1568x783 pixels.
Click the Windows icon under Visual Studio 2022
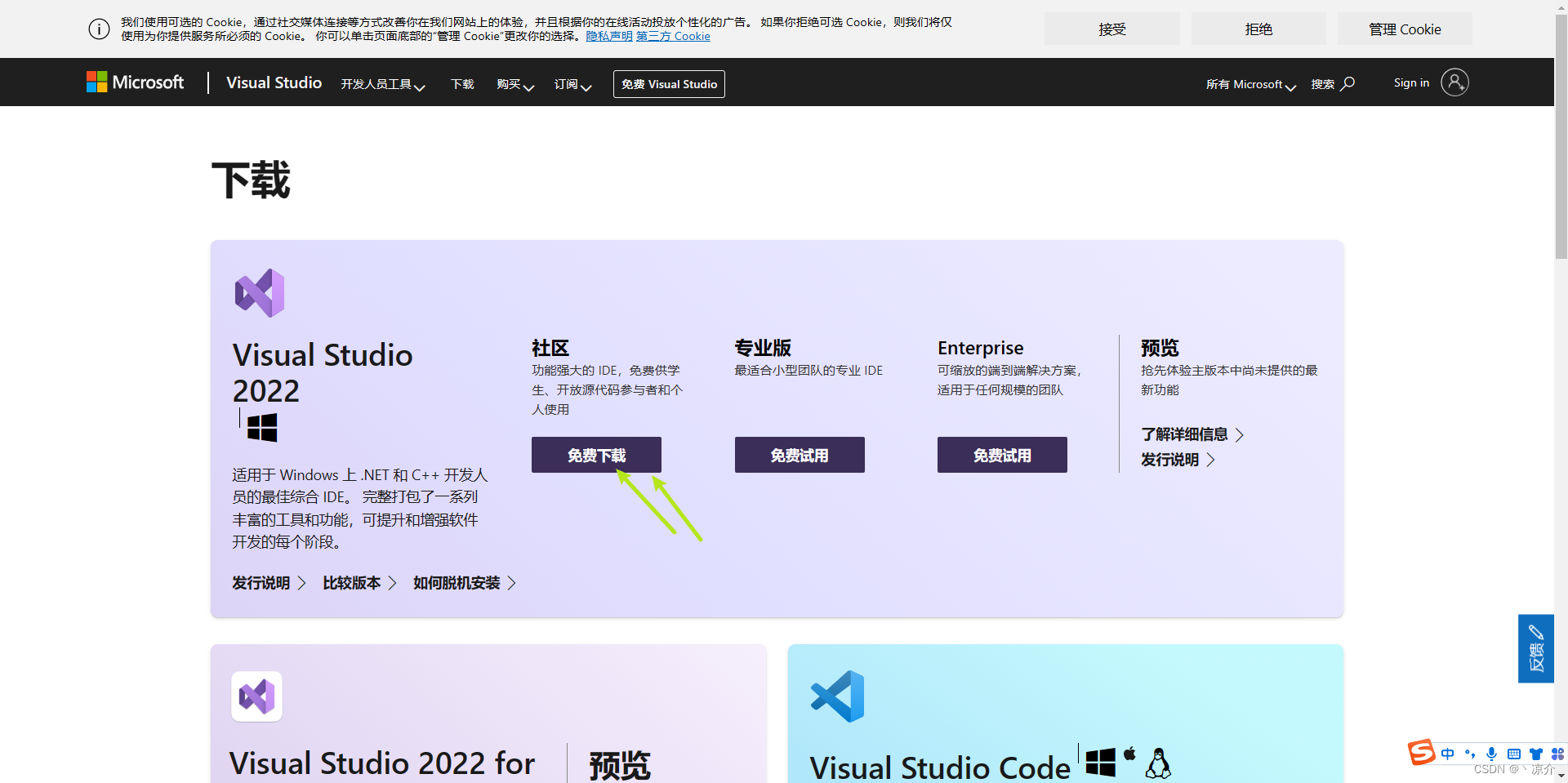click(x=262, y=427)
